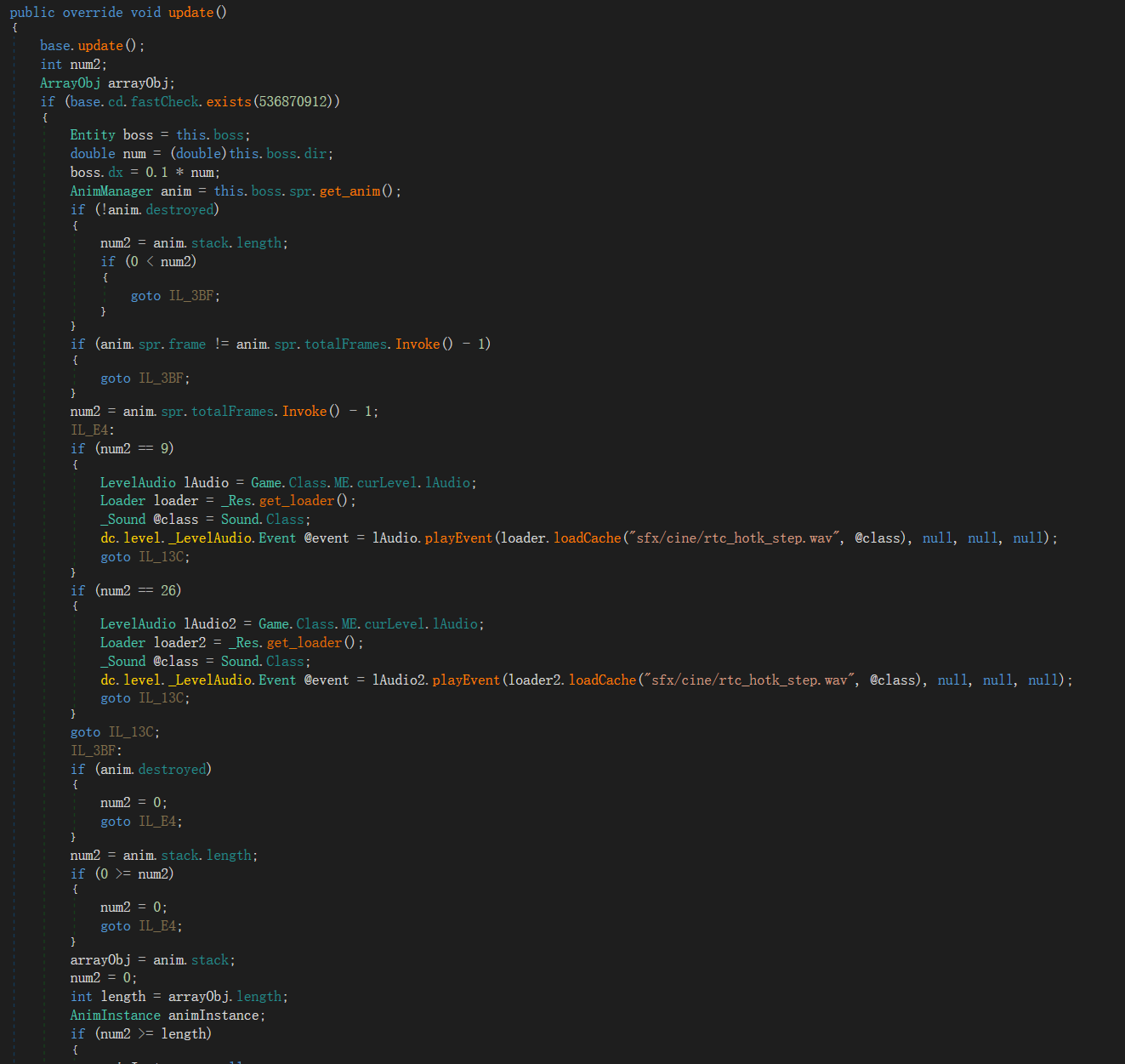Click the 'exists' method call
Screen dimensions: 1125x1064
pos(229,102)
